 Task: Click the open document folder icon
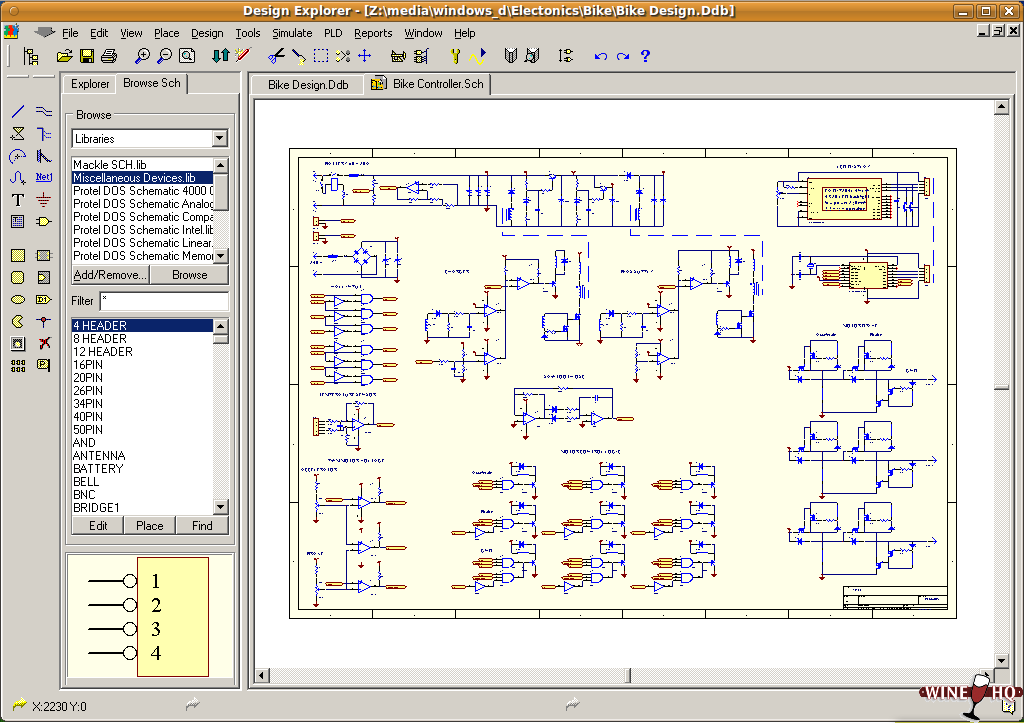pyautogui.click(x=64, y=56)
